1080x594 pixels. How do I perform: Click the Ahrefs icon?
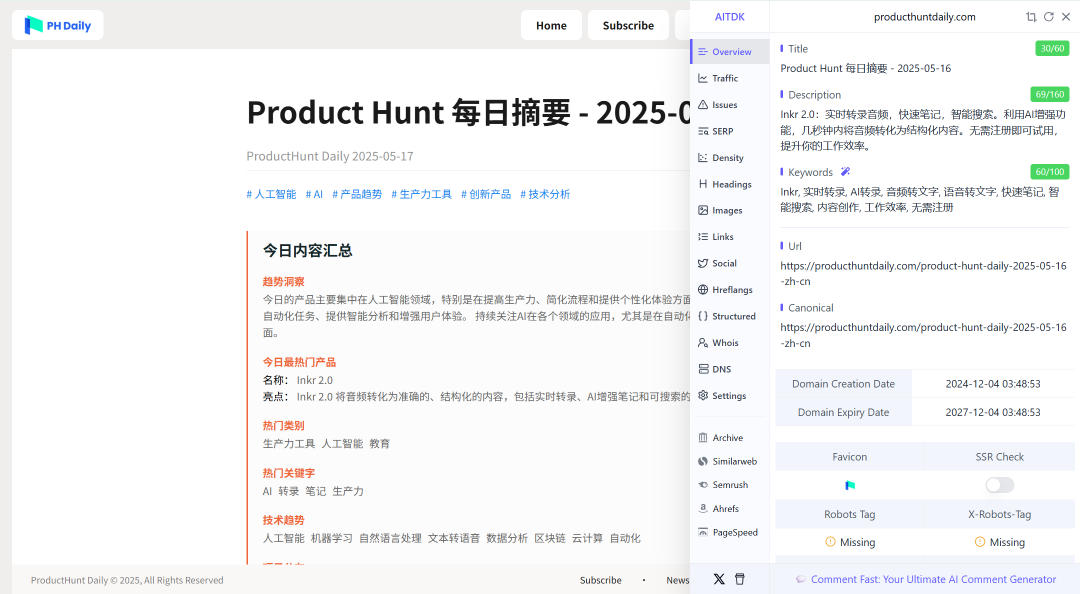click(703, 509)
